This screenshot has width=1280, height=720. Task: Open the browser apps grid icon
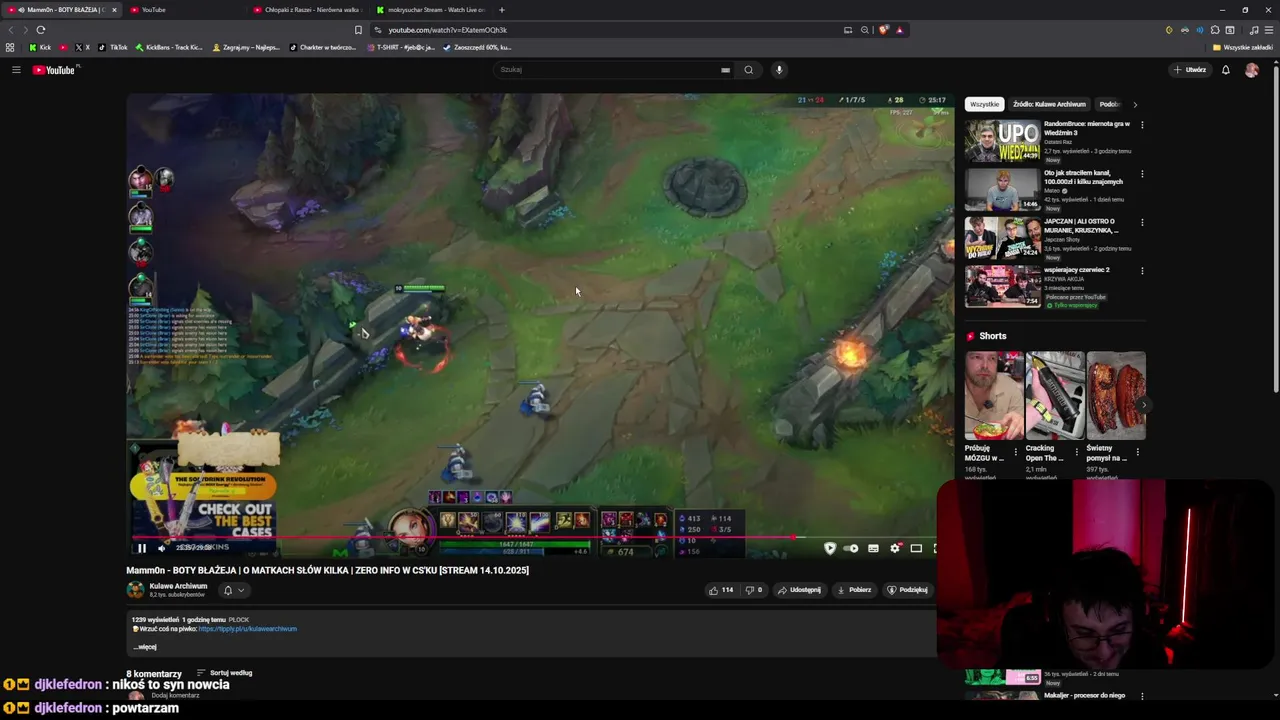pos(10,47)
